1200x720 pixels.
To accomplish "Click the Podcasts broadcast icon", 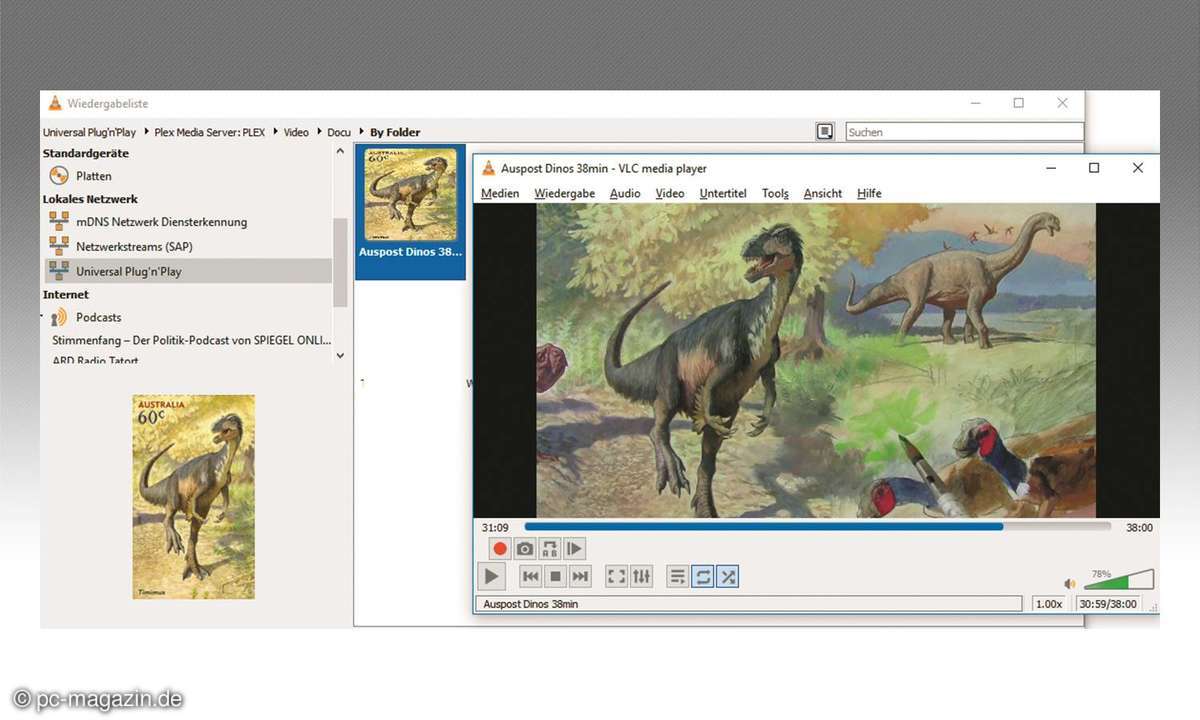I will coord(59,317).
